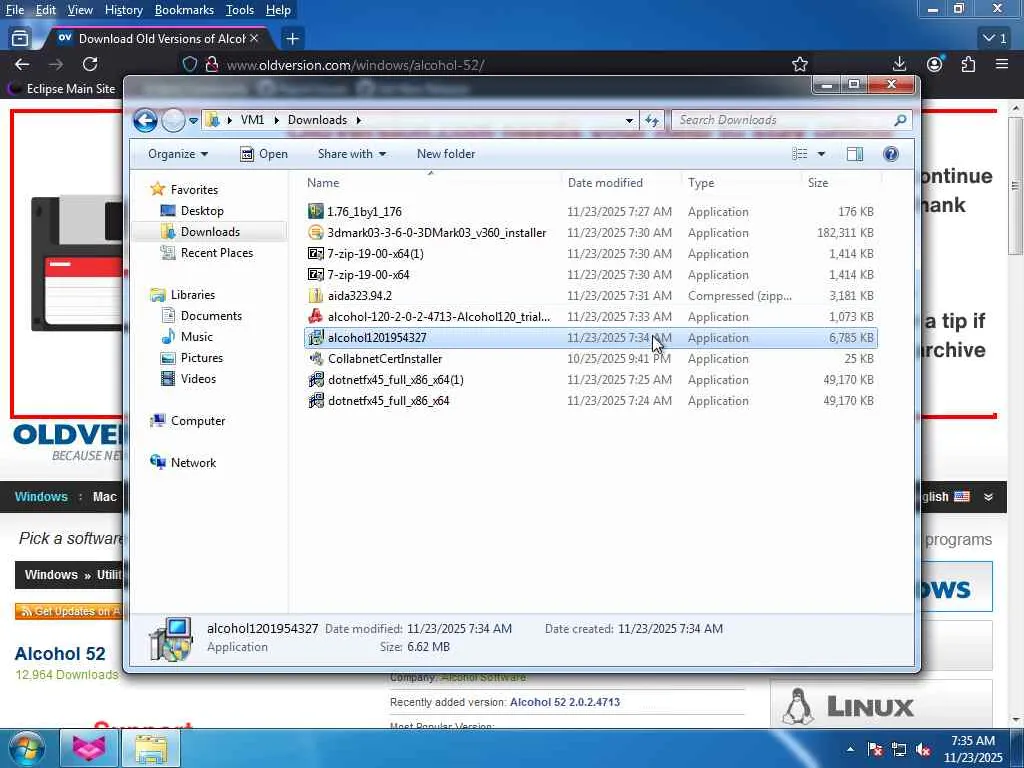Image resolution: width=1024 pixels, height=768 pixels.
Task: Open the Documents library
Action: [211, 315]
